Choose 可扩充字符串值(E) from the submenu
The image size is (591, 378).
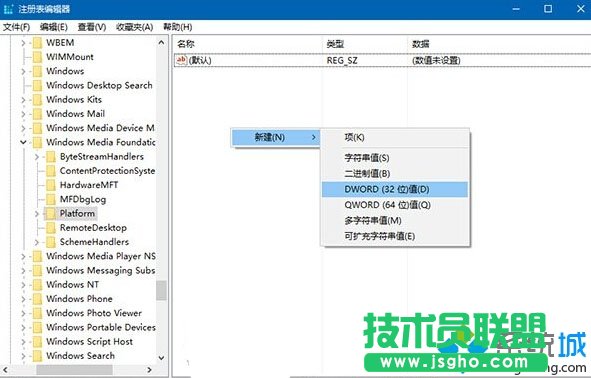[395, 236]
